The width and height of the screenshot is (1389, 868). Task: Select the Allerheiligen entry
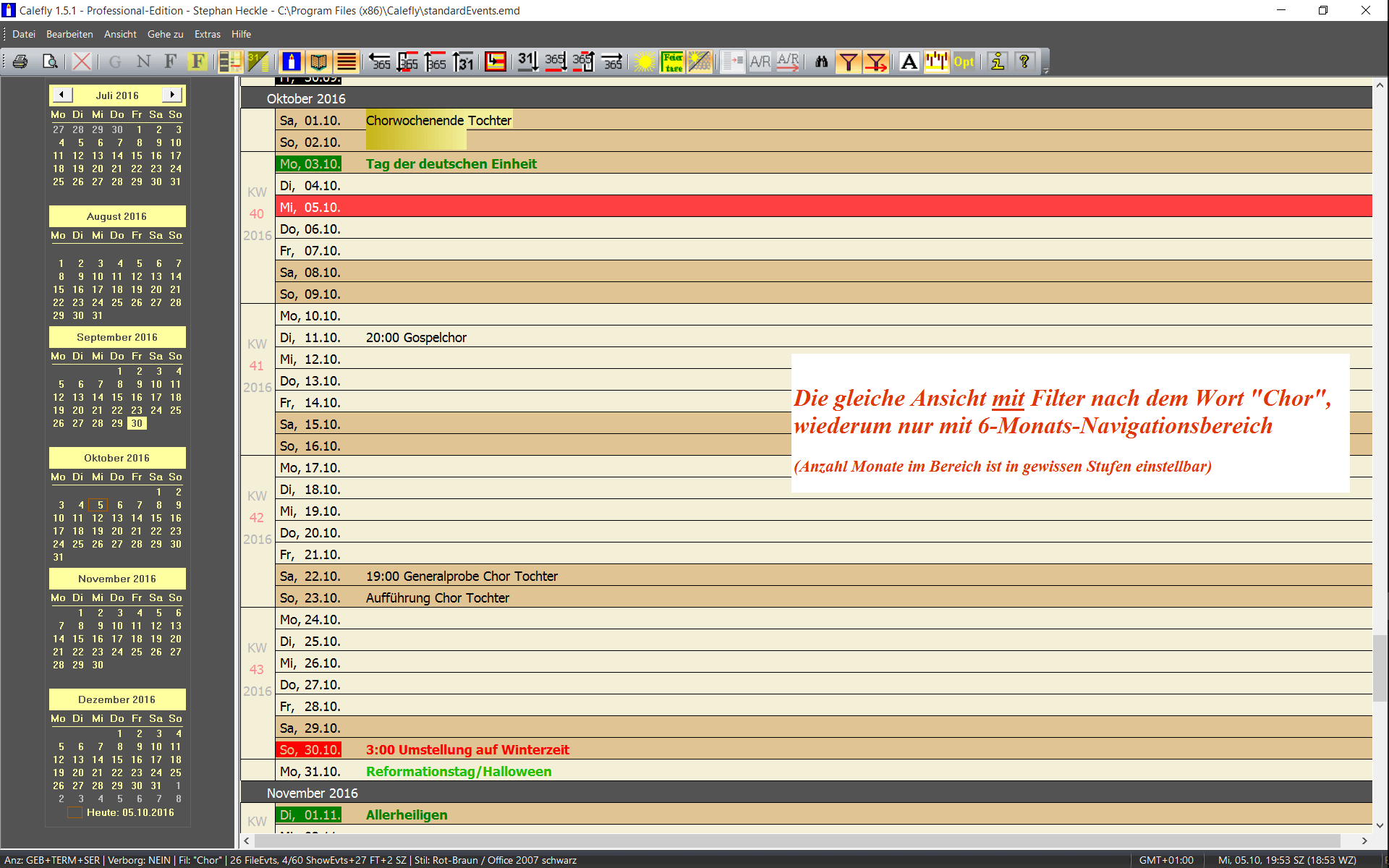(x=407, y=814)
